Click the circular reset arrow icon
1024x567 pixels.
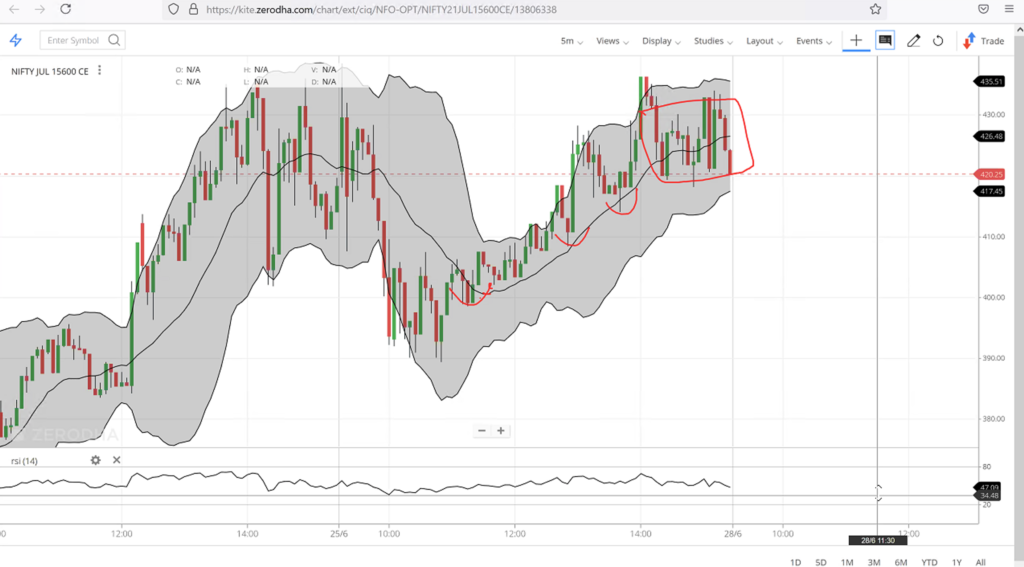[938, 41]
